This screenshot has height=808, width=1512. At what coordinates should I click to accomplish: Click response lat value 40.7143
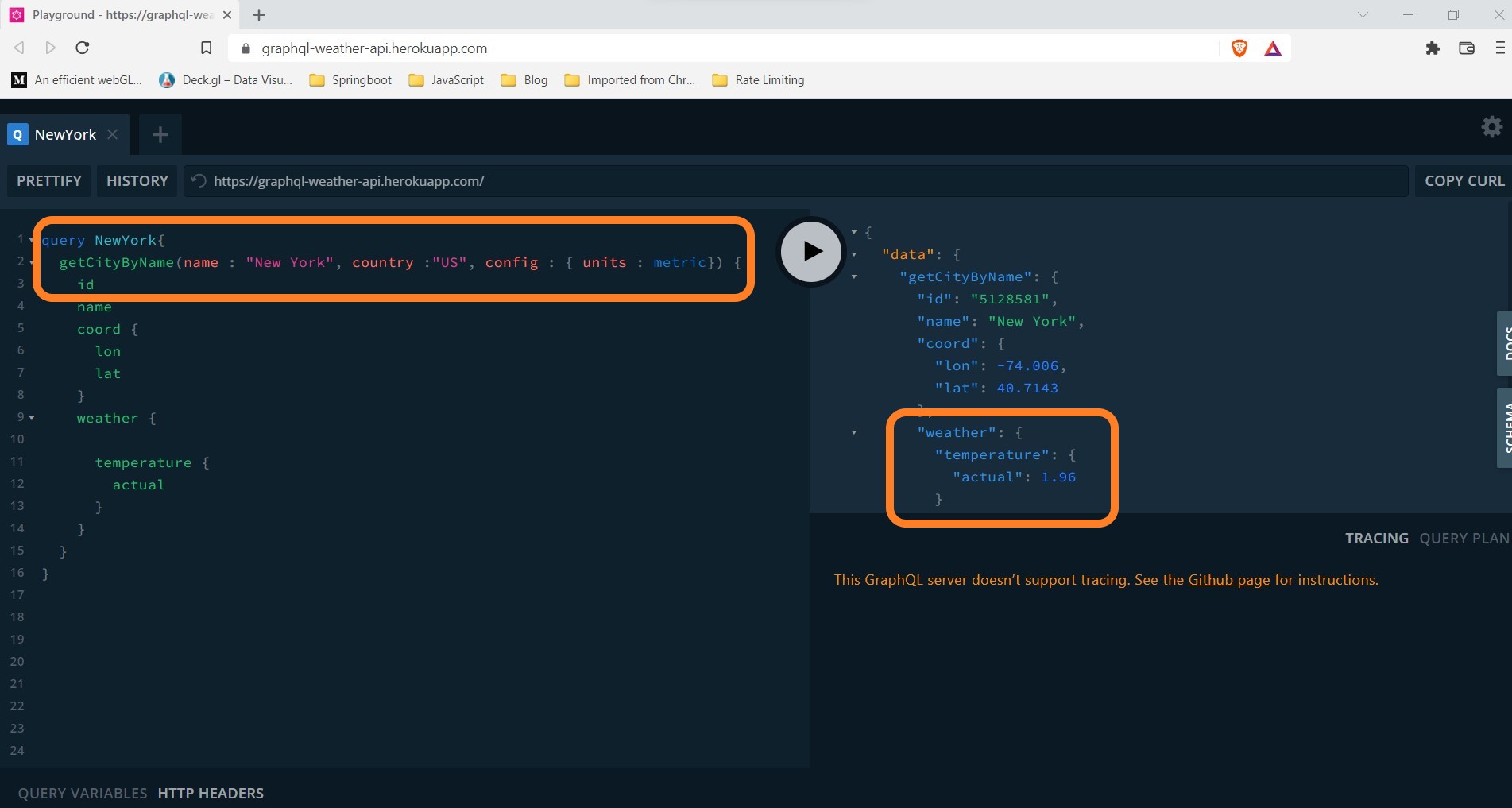pos(1027,389)
